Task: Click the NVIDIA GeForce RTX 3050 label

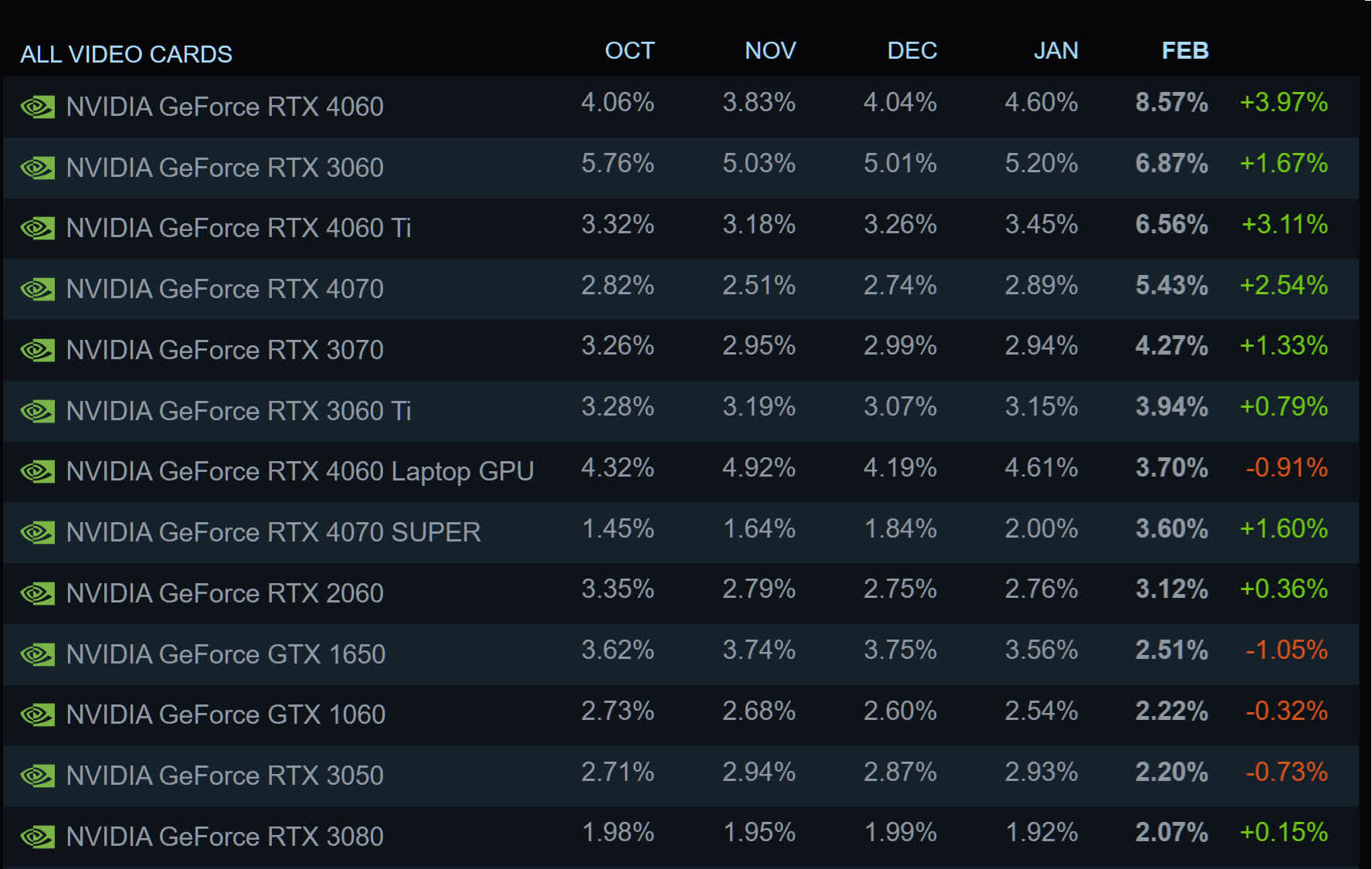Action: (x=224, y=776)
